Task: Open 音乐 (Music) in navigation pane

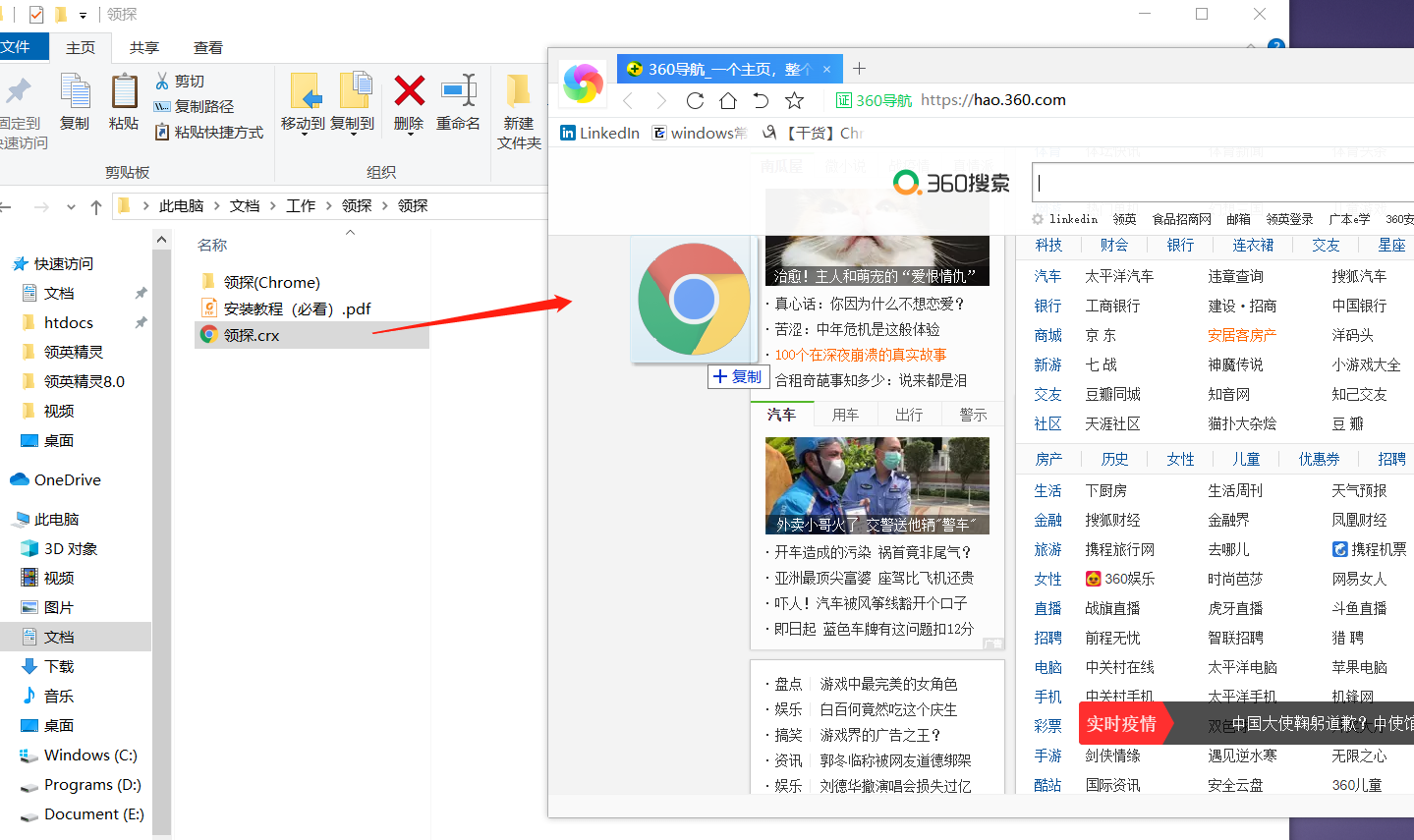Action: click(59, 696)
